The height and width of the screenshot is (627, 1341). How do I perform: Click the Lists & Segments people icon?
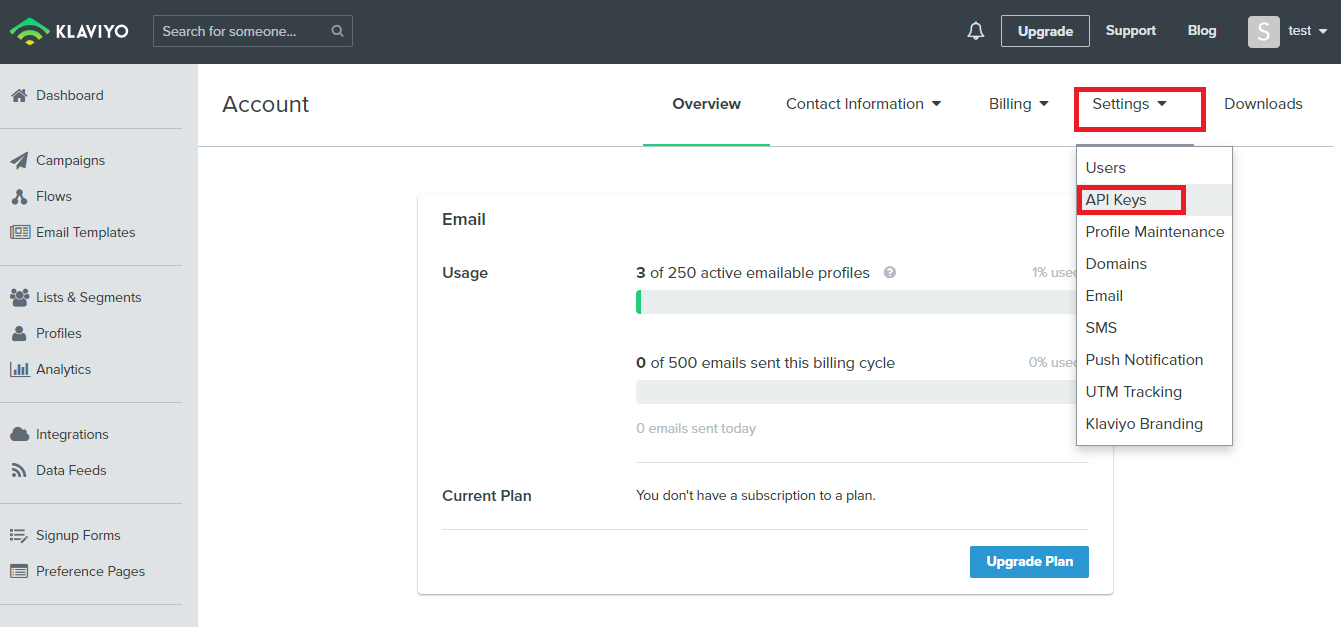tap(19, 297)
